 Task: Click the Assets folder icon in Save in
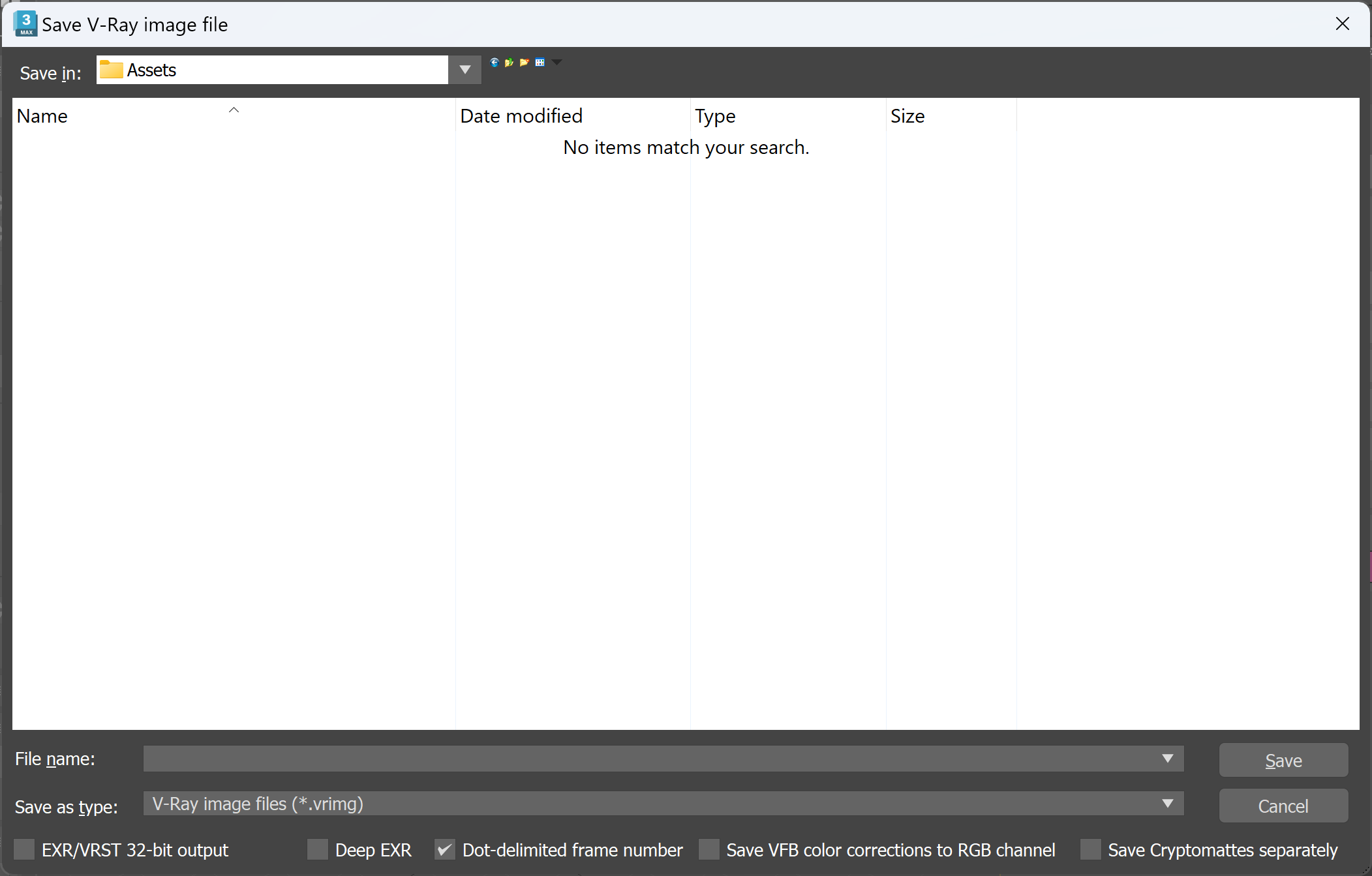click(x=111, y=69)
